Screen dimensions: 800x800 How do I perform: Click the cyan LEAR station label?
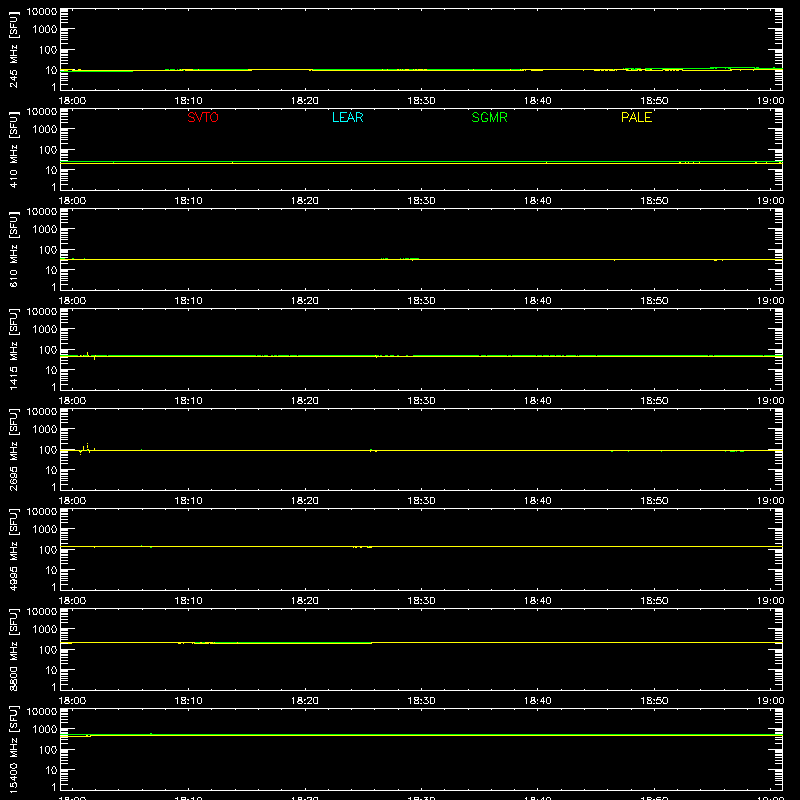click(x=347, y=117)
